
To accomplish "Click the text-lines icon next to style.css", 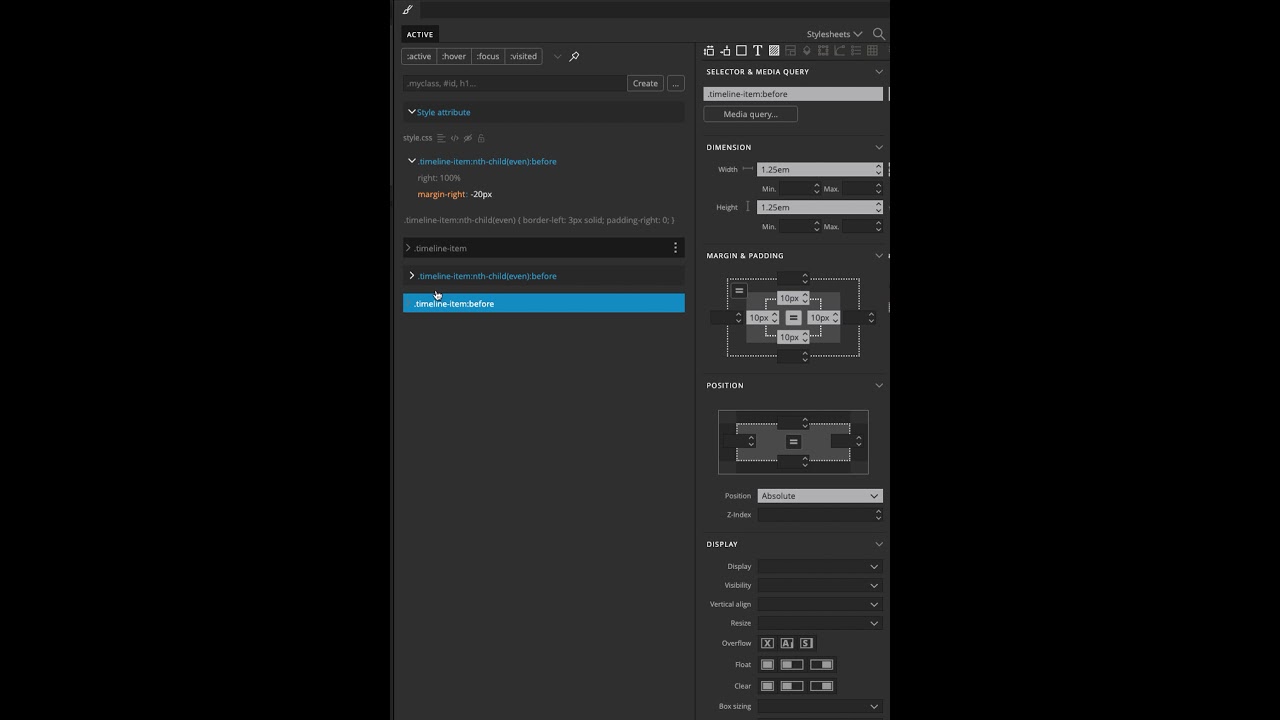I will pos(441,138).
